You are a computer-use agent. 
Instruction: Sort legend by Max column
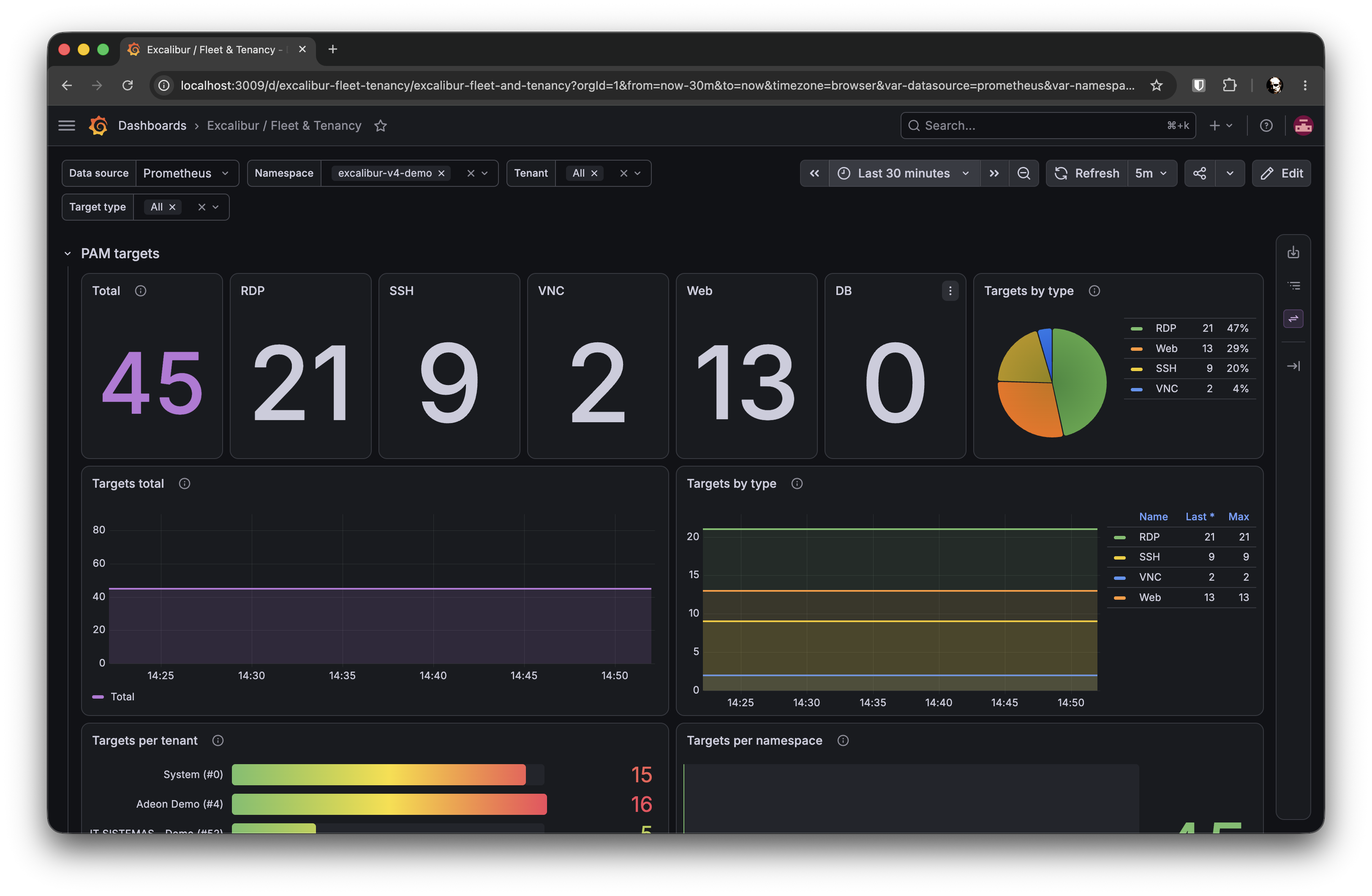(x=1238, y=516)
